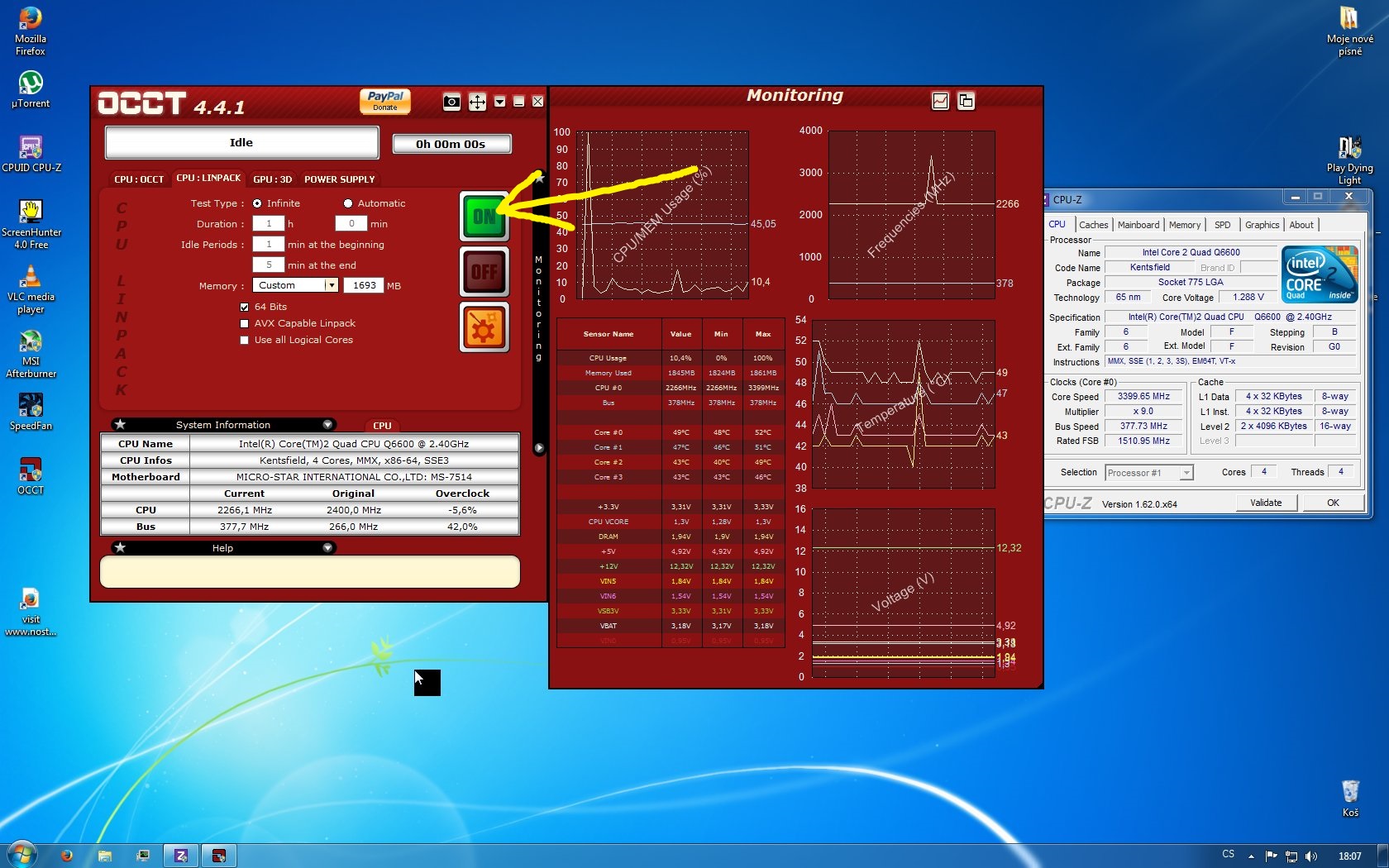Click the star icon beside Help

pos(120,547)
